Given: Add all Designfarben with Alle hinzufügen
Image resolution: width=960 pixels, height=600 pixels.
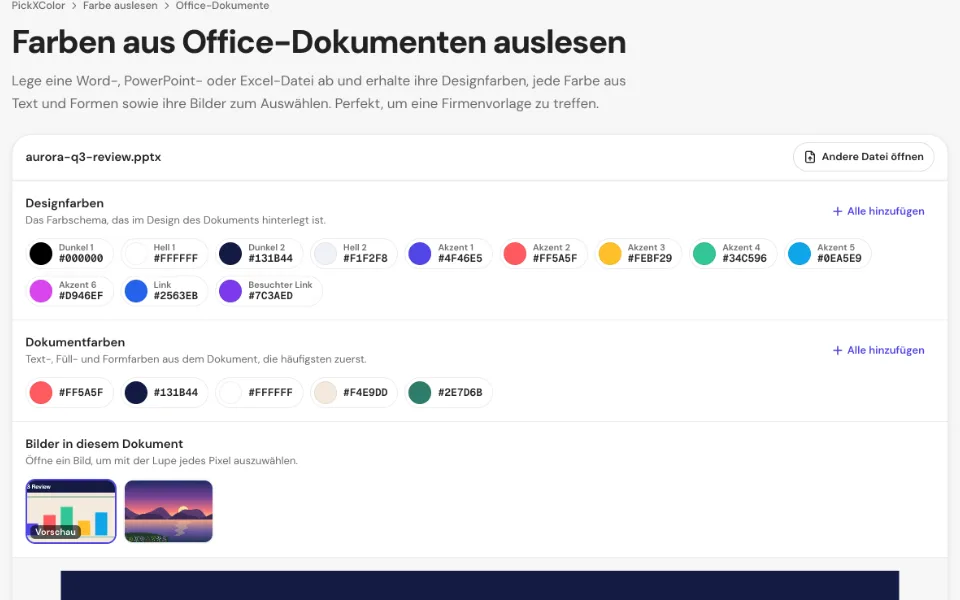Looking at the screenshot, I should tap(879, 211).
